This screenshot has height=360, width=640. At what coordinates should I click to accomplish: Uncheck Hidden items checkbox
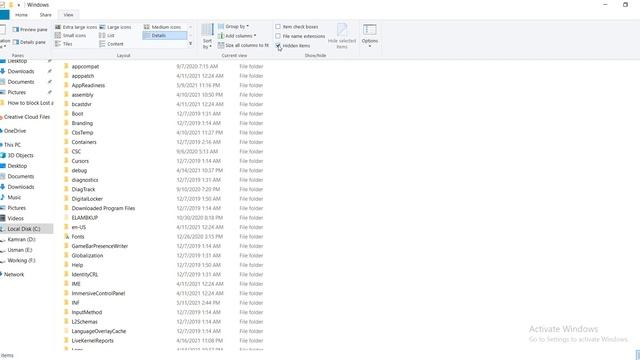pyautogui.click(x=278, y=45)
